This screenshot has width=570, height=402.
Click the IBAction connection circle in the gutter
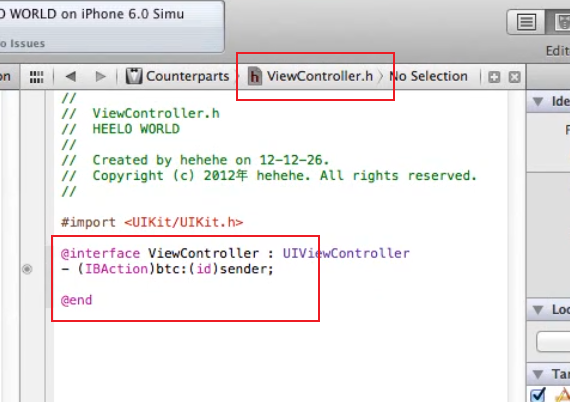coord(27,269)
